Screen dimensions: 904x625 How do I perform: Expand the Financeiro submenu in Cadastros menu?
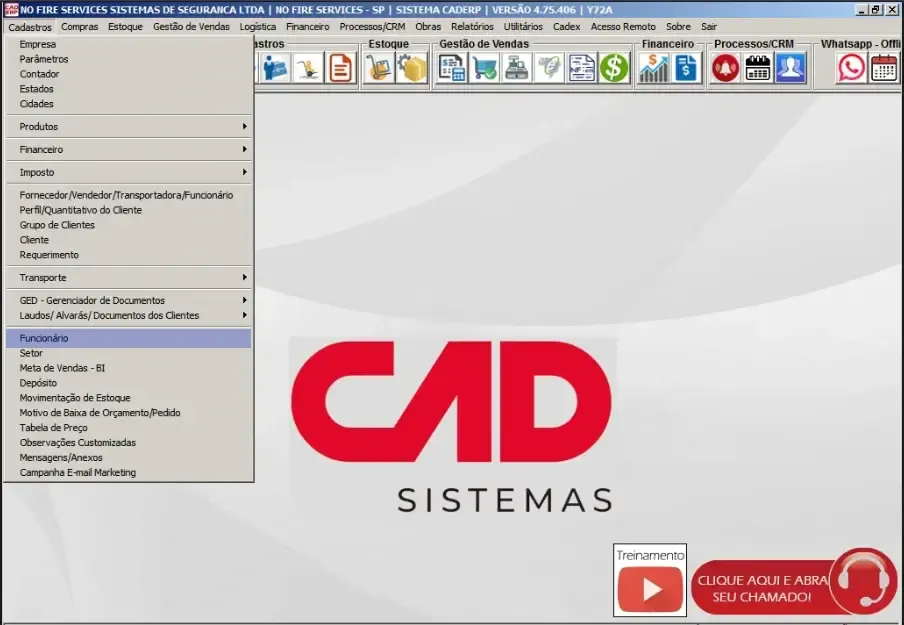point(128,149)
